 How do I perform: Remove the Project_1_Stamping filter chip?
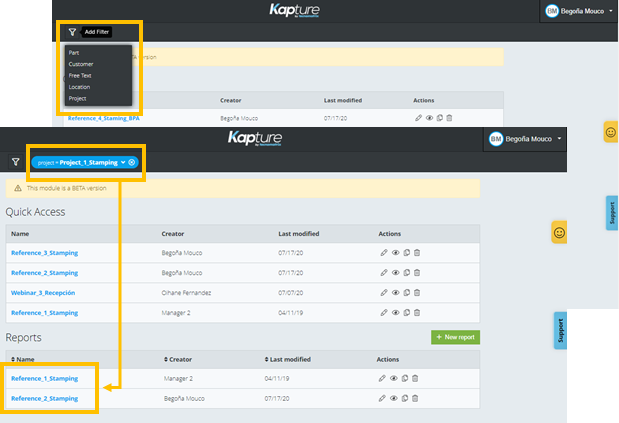click(x=132, y=162)
